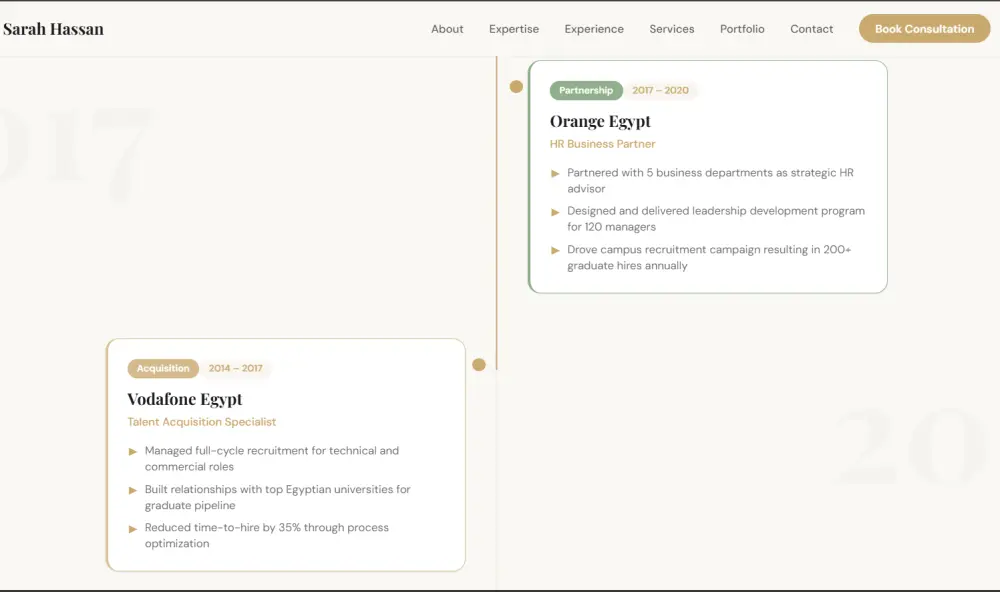Click arrow bullet for leadership development program
This screenshot has height=592, width=1000.
pyautogui.click(x=555, y=212)
